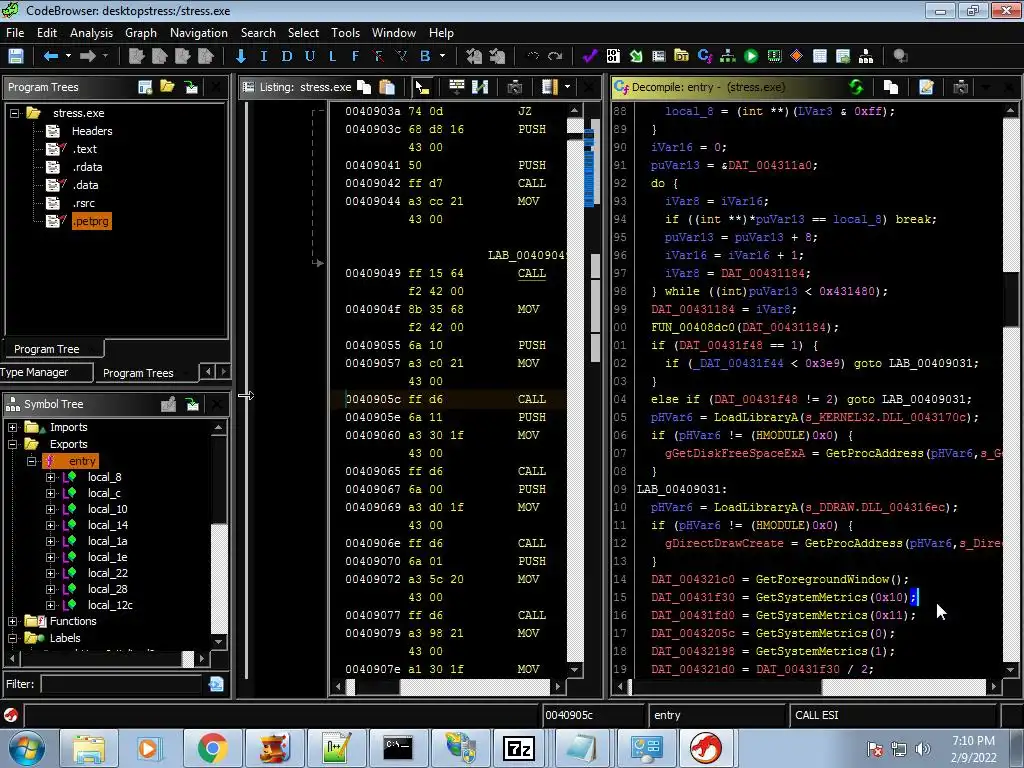
Task: Click the purple checkmark toolbar icon
Action: (590, 56)
